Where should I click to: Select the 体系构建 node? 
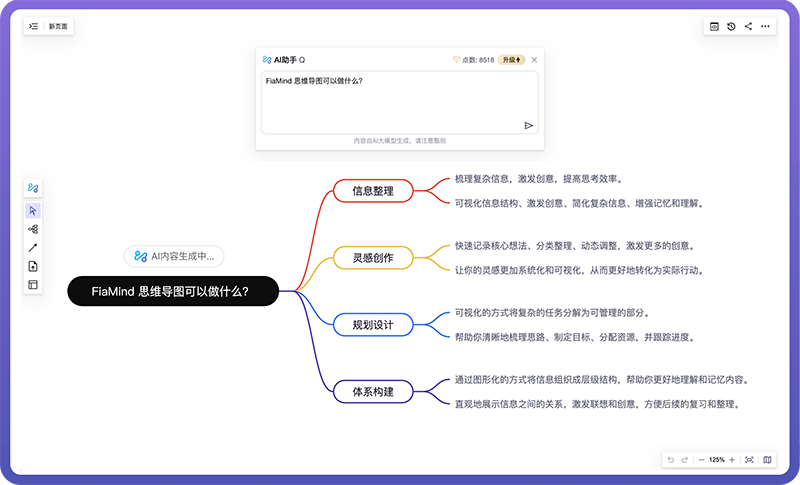coord(373,392)
